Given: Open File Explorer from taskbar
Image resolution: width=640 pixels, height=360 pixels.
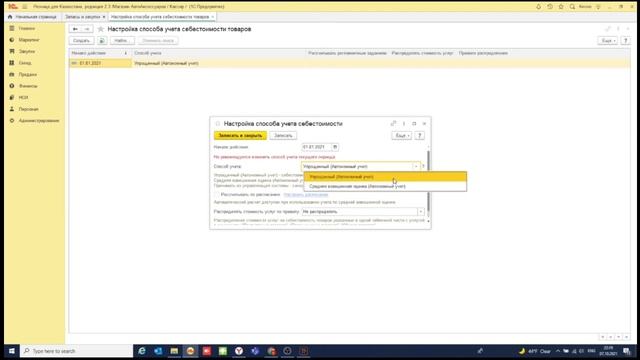Looking at the screenshot, I should [x=174, y=351].
